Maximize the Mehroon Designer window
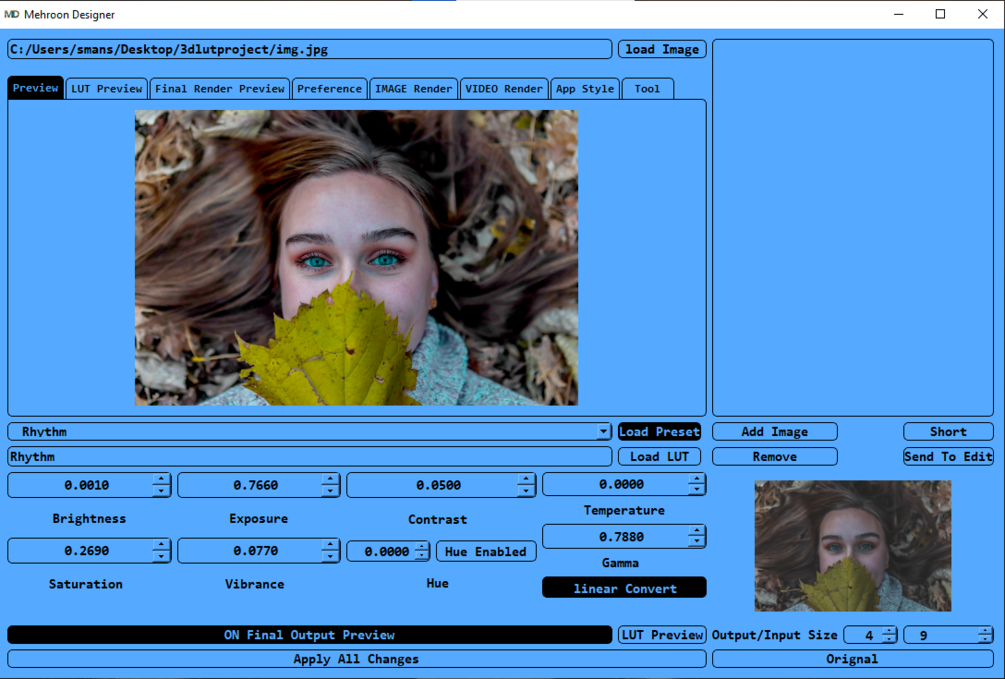Viewport: 1005px width, 679px height. (940, 14)
